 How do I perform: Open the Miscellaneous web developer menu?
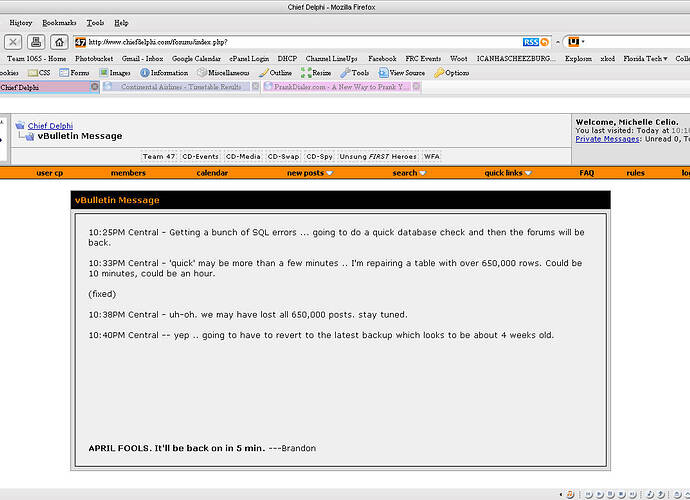(x=223, y=73)
